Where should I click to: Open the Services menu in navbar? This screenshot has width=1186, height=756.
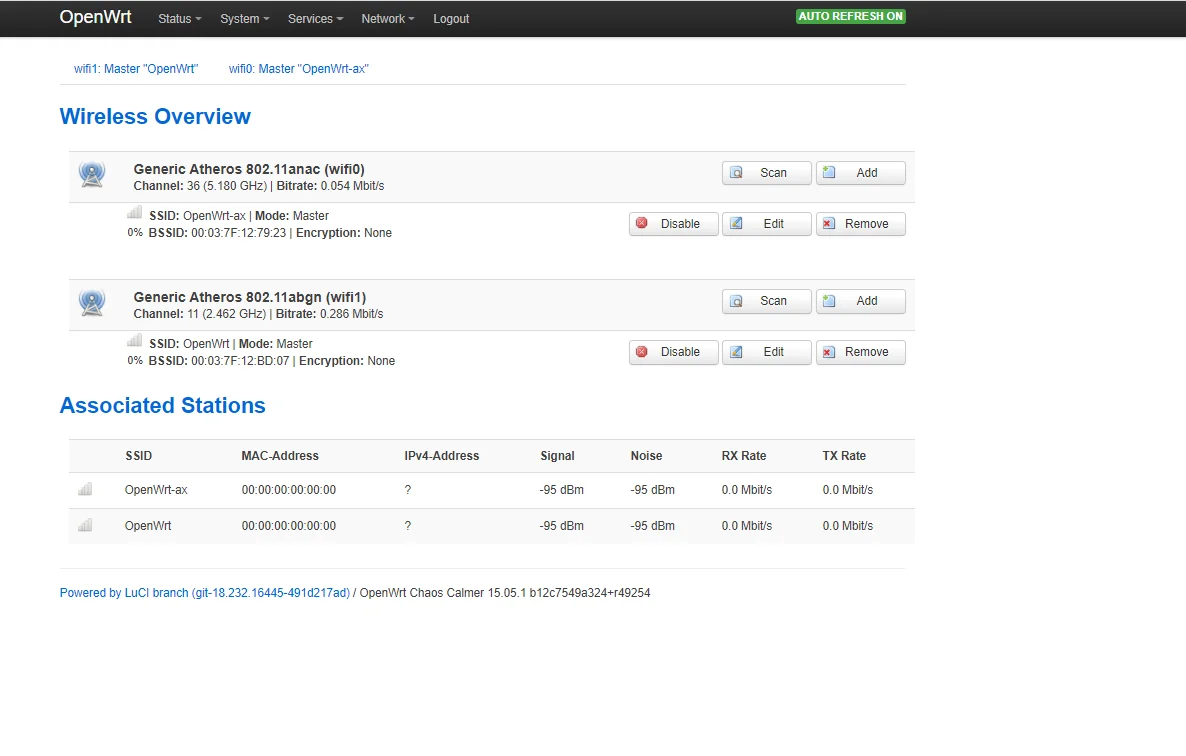click(x=315, y=19)
